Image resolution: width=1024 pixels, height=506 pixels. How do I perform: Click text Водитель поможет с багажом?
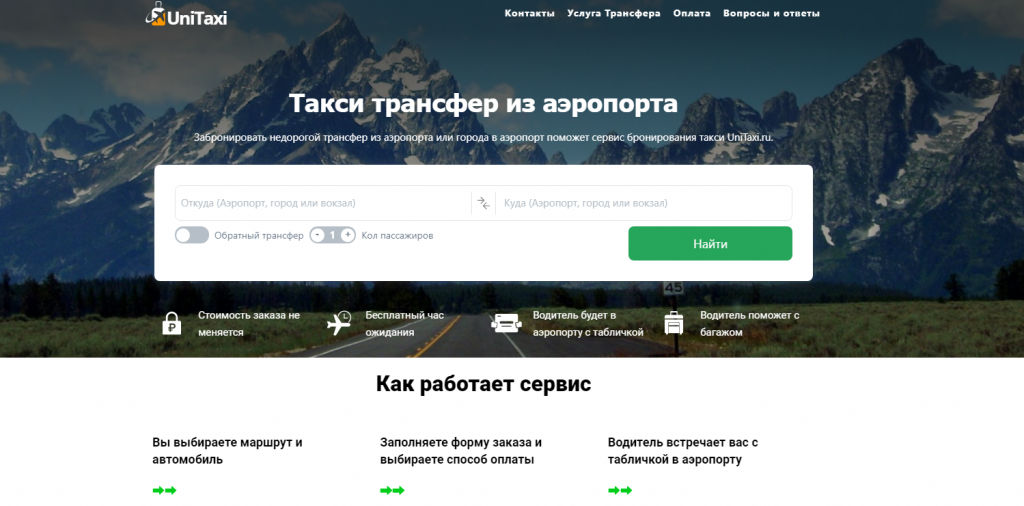click(750, 323)
